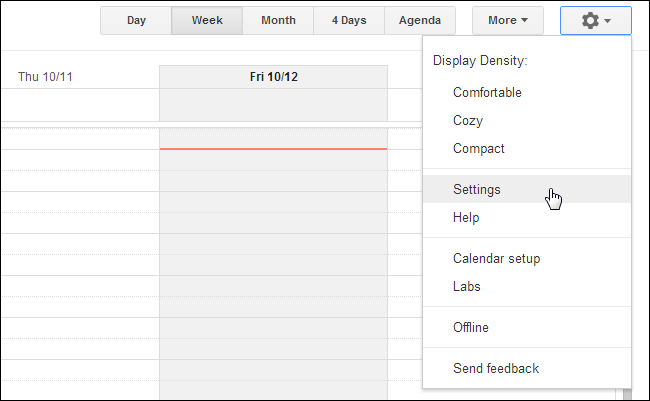Screen dimensions: 650x401
Task: Switch to Week view
Action: 207,20
